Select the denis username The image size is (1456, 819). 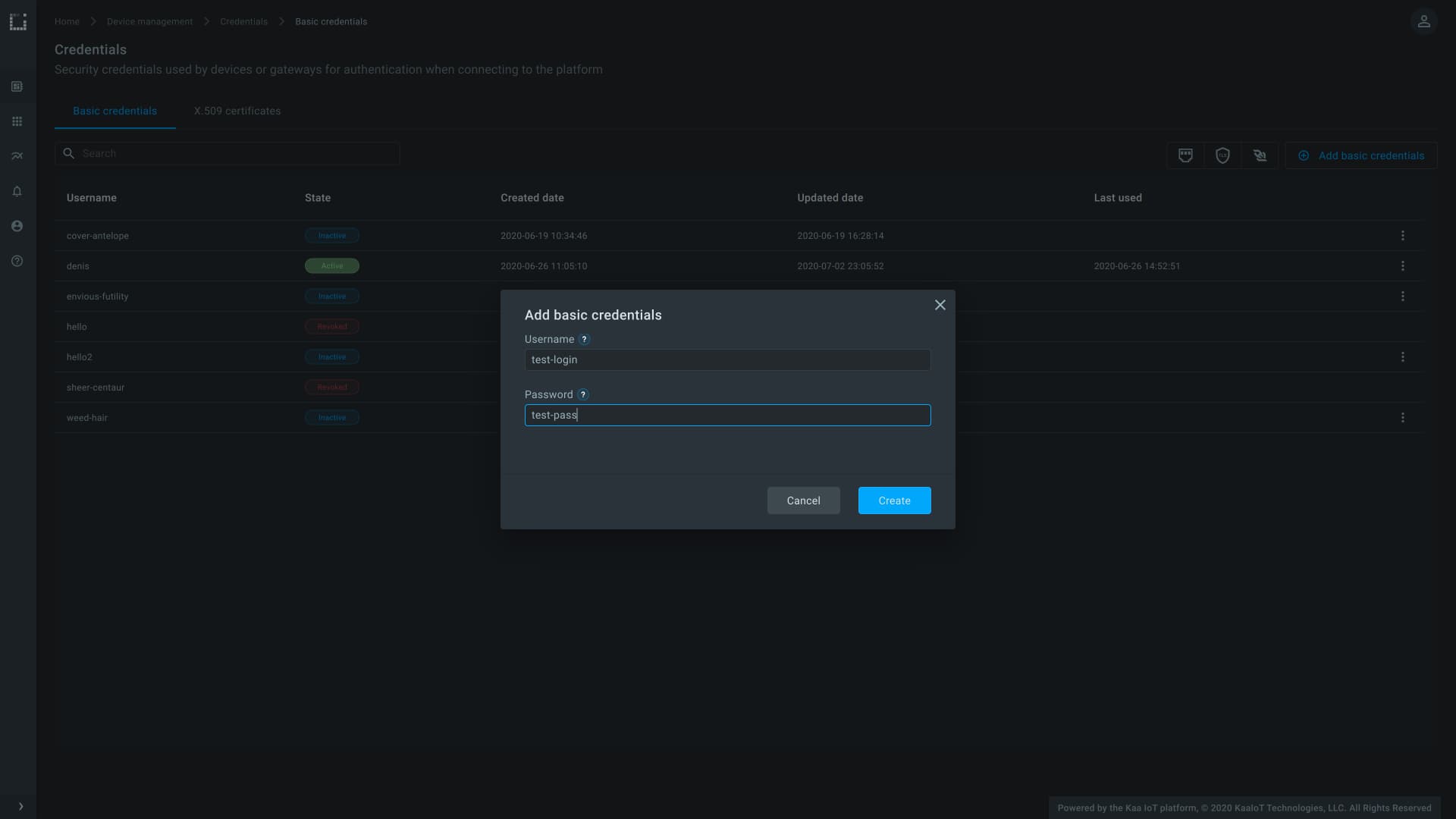pyautogui.click(x=78, y=266)
